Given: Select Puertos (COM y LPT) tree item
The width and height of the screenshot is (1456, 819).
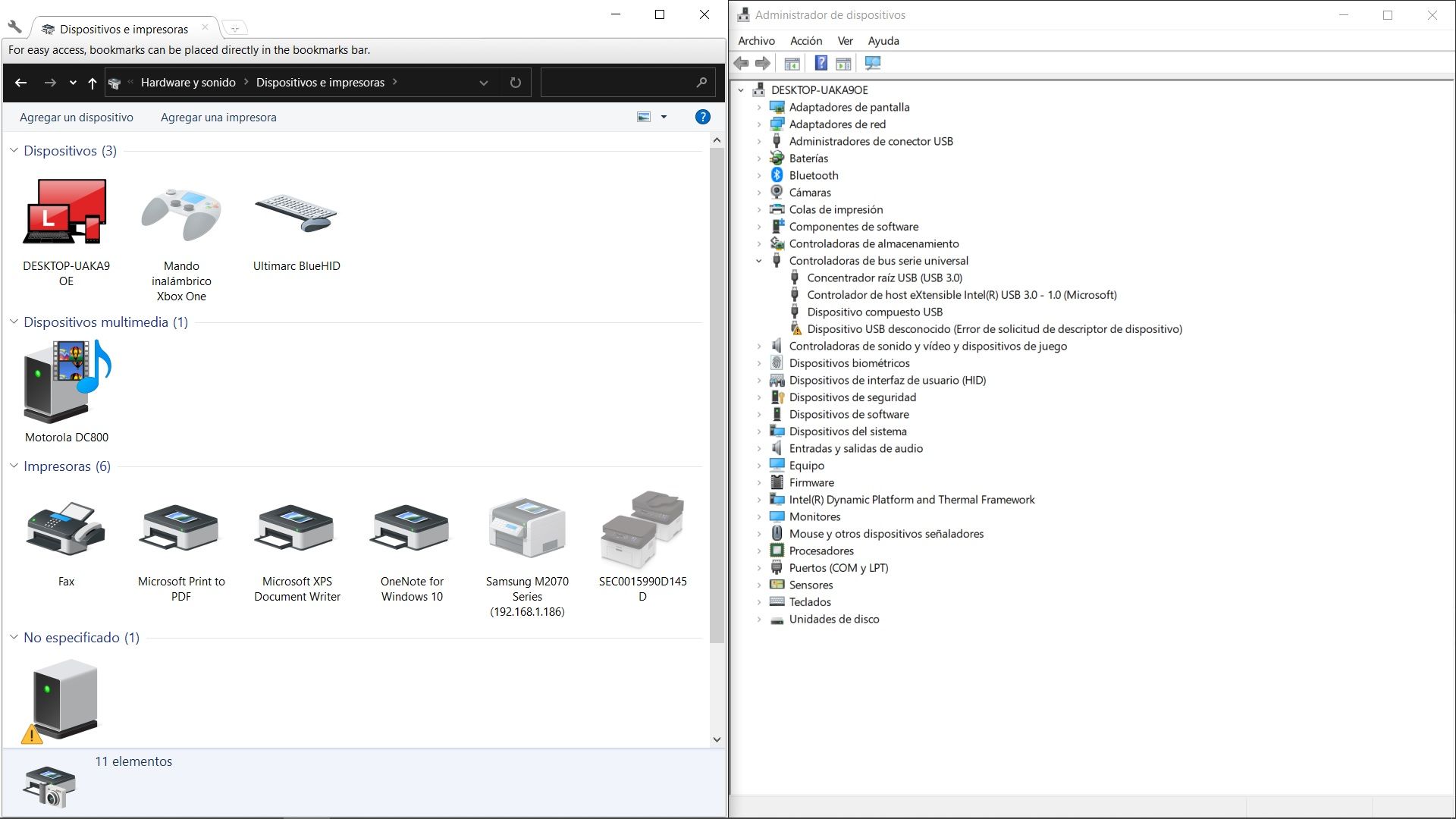Looking at the screenshot, I should coord(838,568).
